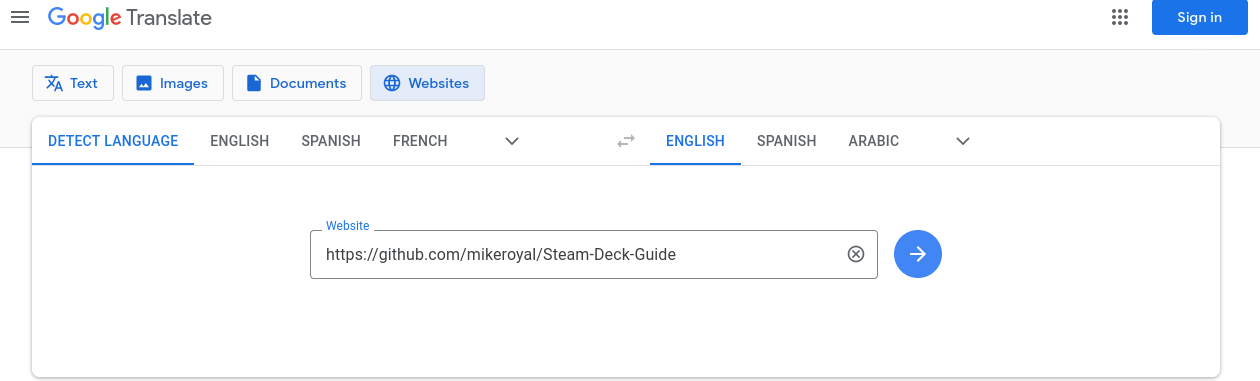Open the hamburger main menu
The height and width of the screenshot is (381, 1260).
[x=20, y=17]
